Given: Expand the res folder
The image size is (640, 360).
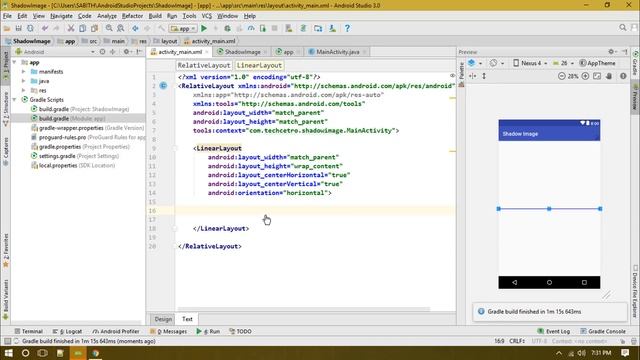Looking at the screenshot, I should click(24, 90).
